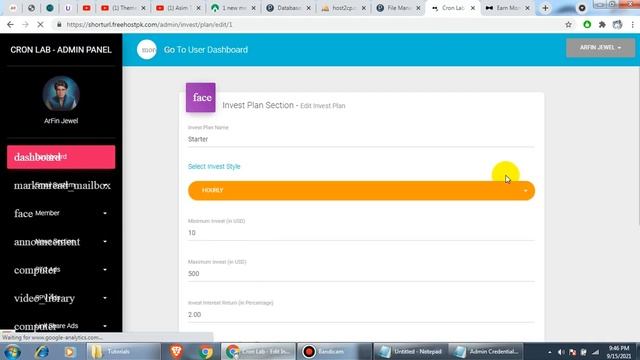This screenshot has height=360, width=640.
Task: Click the network signal tray icon
Action: pyautogui.click(x=596, y=352)
